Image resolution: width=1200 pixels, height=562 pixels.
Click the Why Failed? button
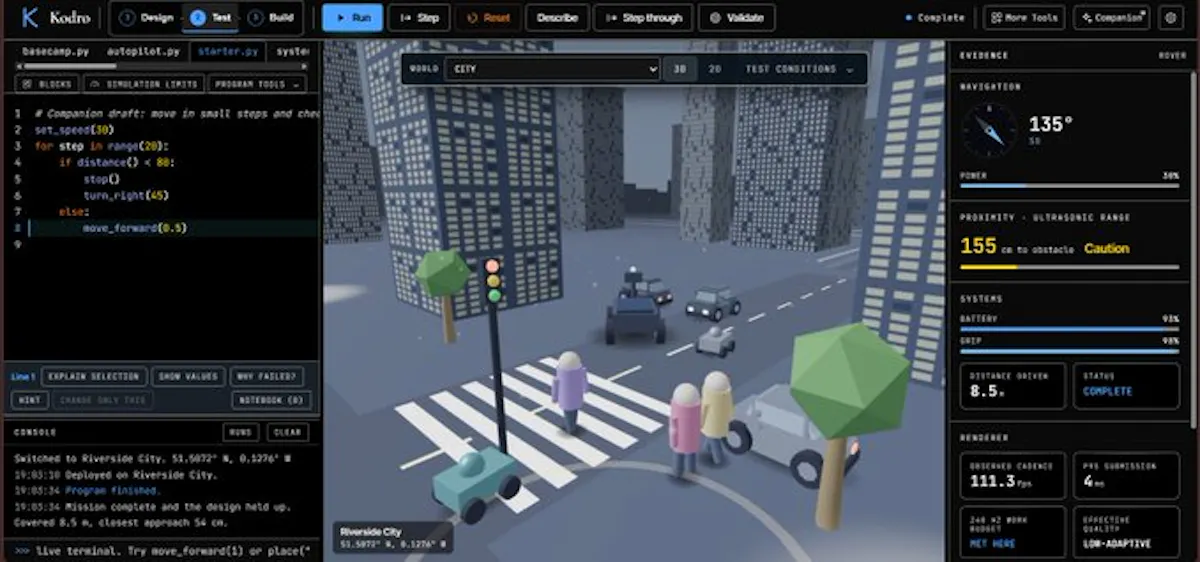[x=266, y=377]
